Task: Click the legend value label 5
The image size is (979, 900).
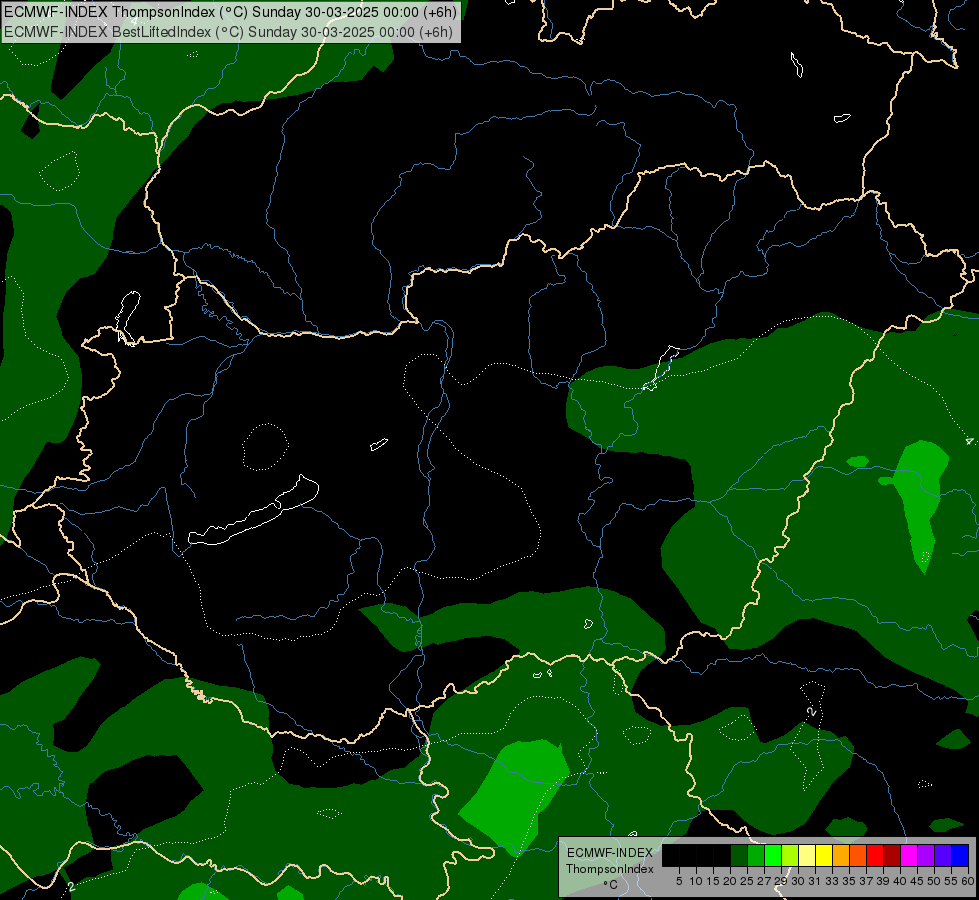Action: click(x=679, y=881)
